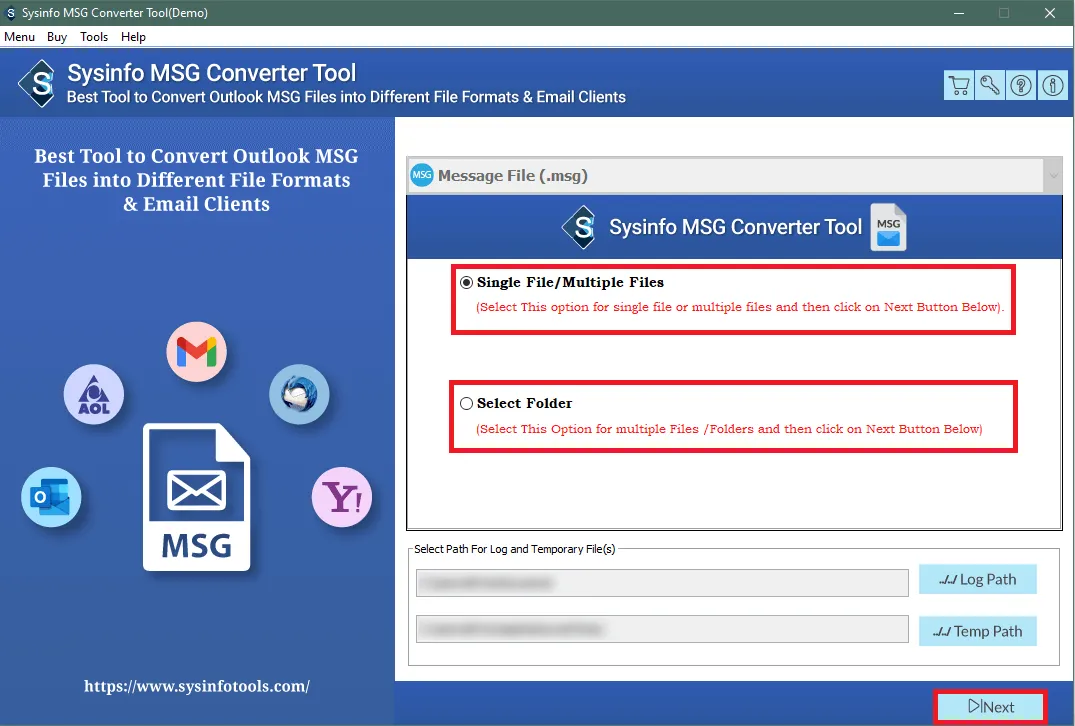Click the AOL icon on left panel
The height and width of the screenshot is (726, 1075).
[94, 394]
